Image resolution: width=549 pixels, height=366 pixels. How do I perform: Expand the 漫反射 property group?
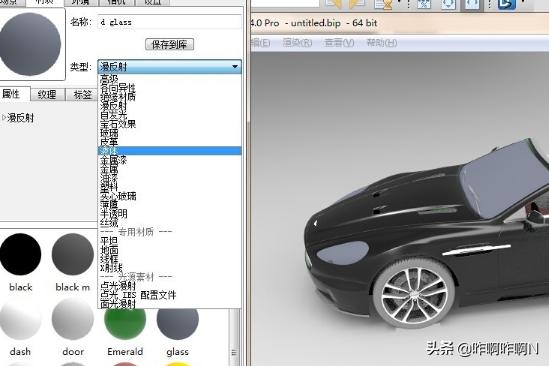pyautogui.click(x=4, y=118)
